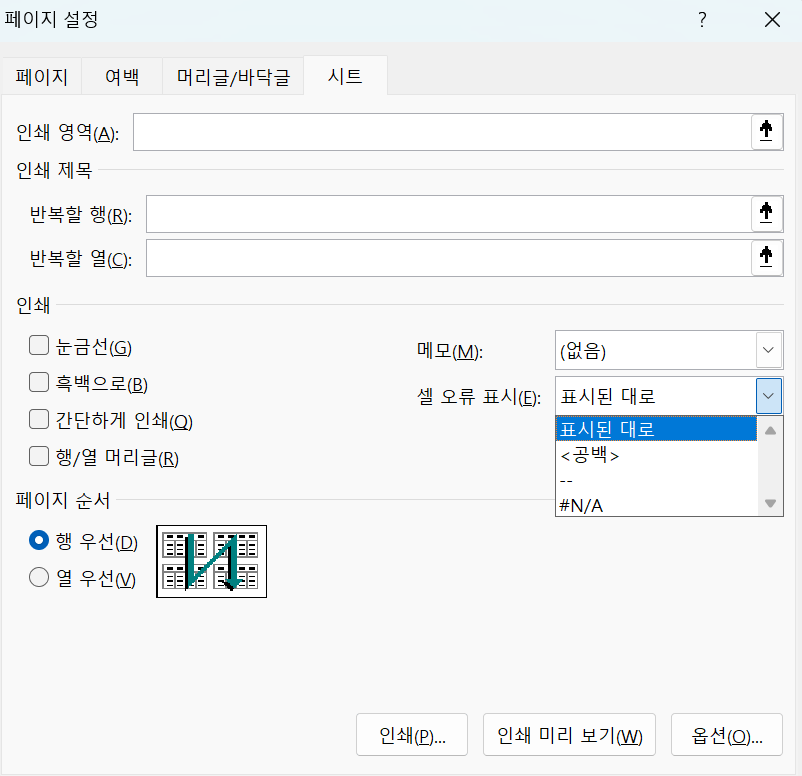Click the 인쇄 미리 보기 button

click(x=568, y=734)
